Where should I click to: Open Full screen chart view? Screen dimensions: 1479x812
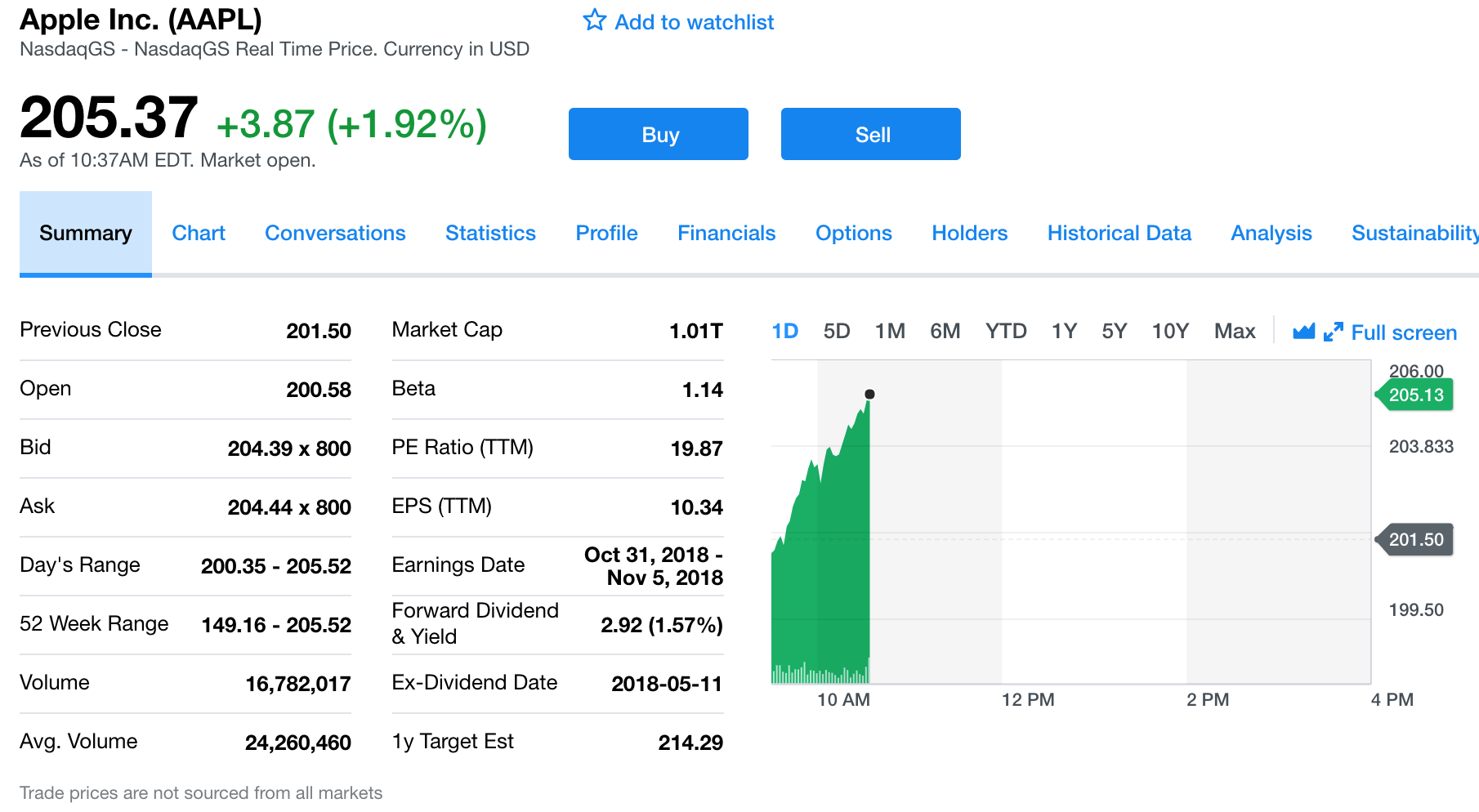[x=1404, y=332]
